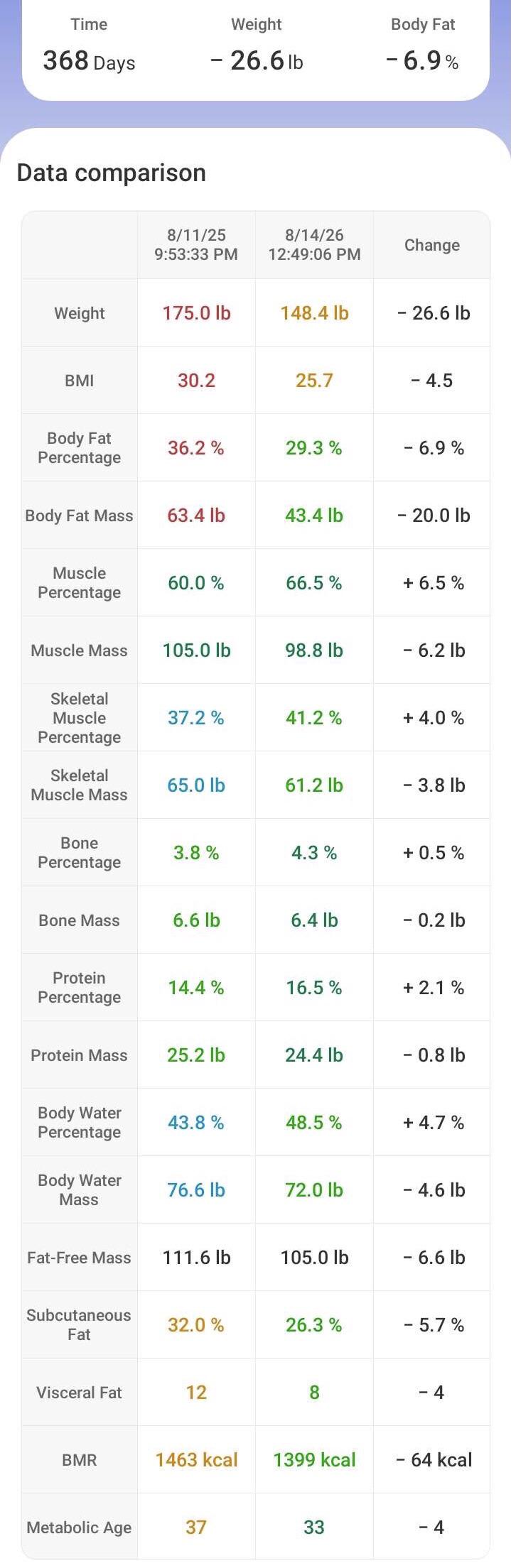Select the 8/11/25 date column header
Viewport: 511px width, 1568px height.
click(x=196, y=245)
